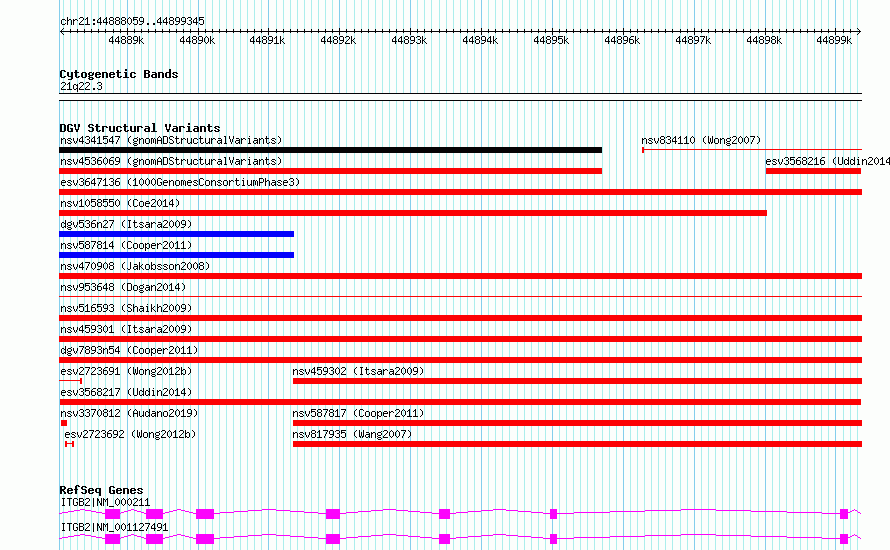Screen dimensions: 890x550
Task: Click the small red square under nsv3370812
Action: point(64,423)
